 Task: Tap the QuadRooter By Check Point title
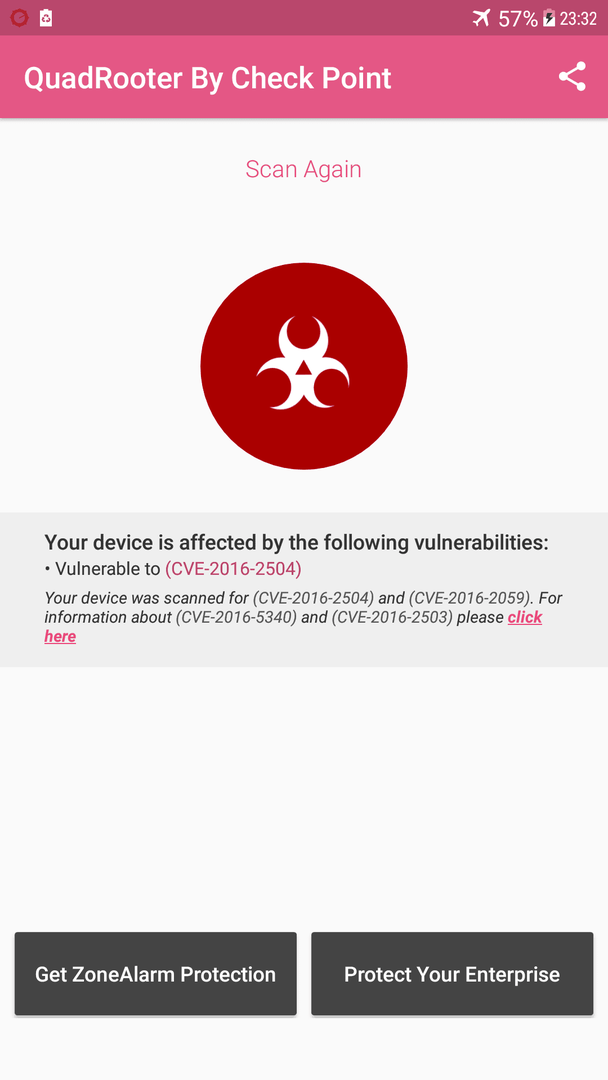(208, 79)
